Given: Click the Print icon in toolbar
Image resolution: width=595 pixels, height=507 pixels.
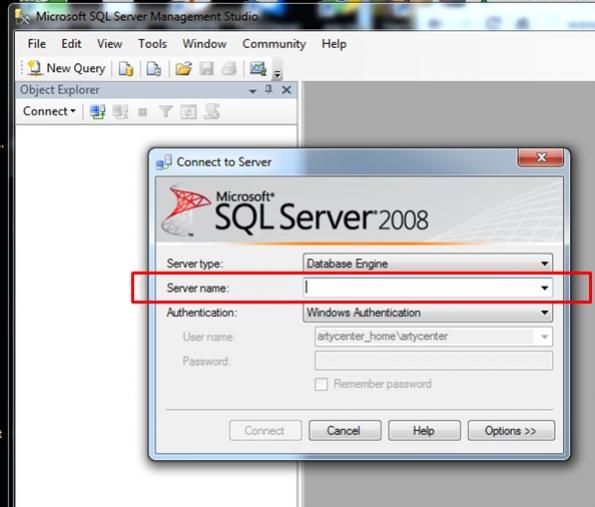Looking at the screenshot, I should point(229,69).
